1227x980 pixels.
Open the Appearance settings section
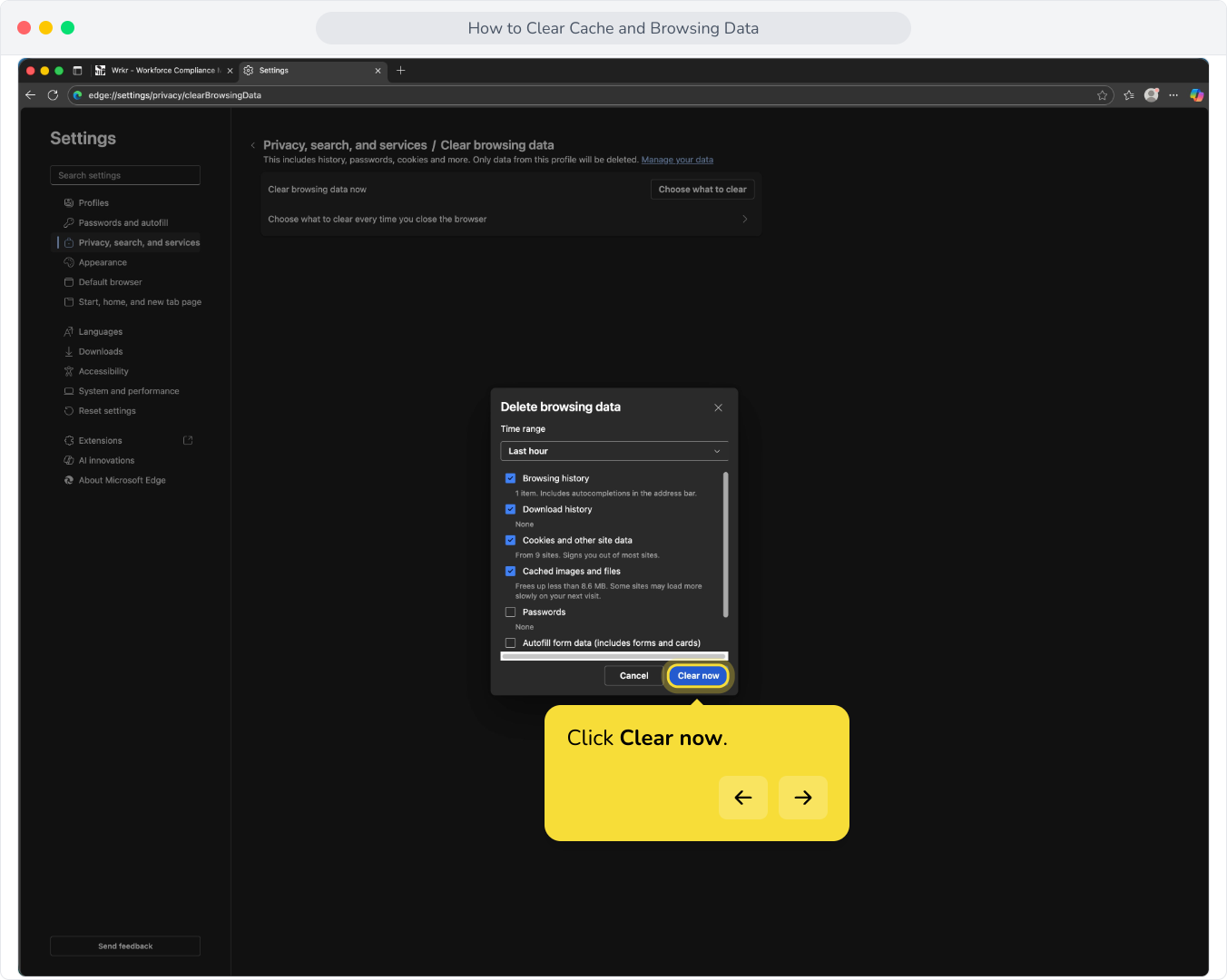pyautogui.click(x=103, y=262)
